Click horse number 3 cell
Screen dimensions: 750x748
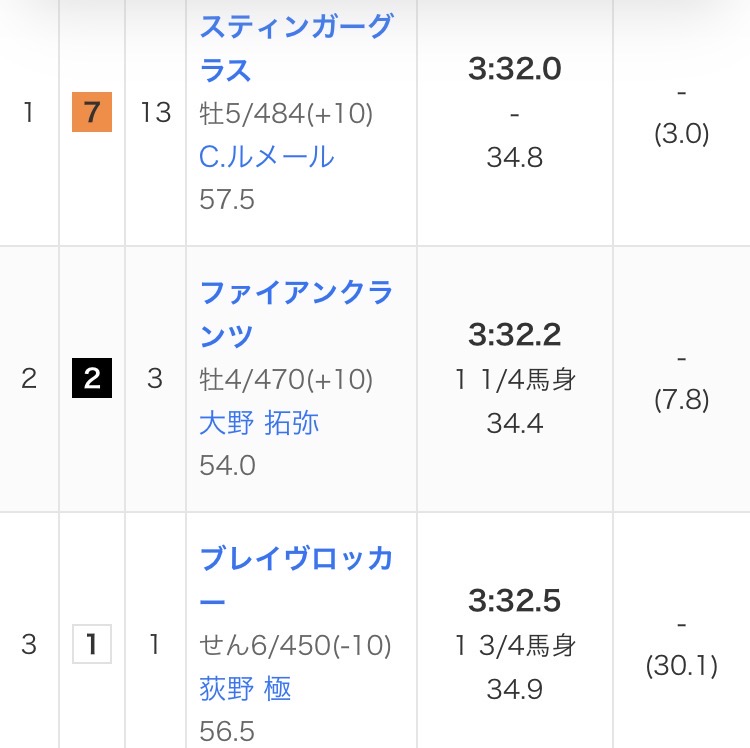[155, 379]
